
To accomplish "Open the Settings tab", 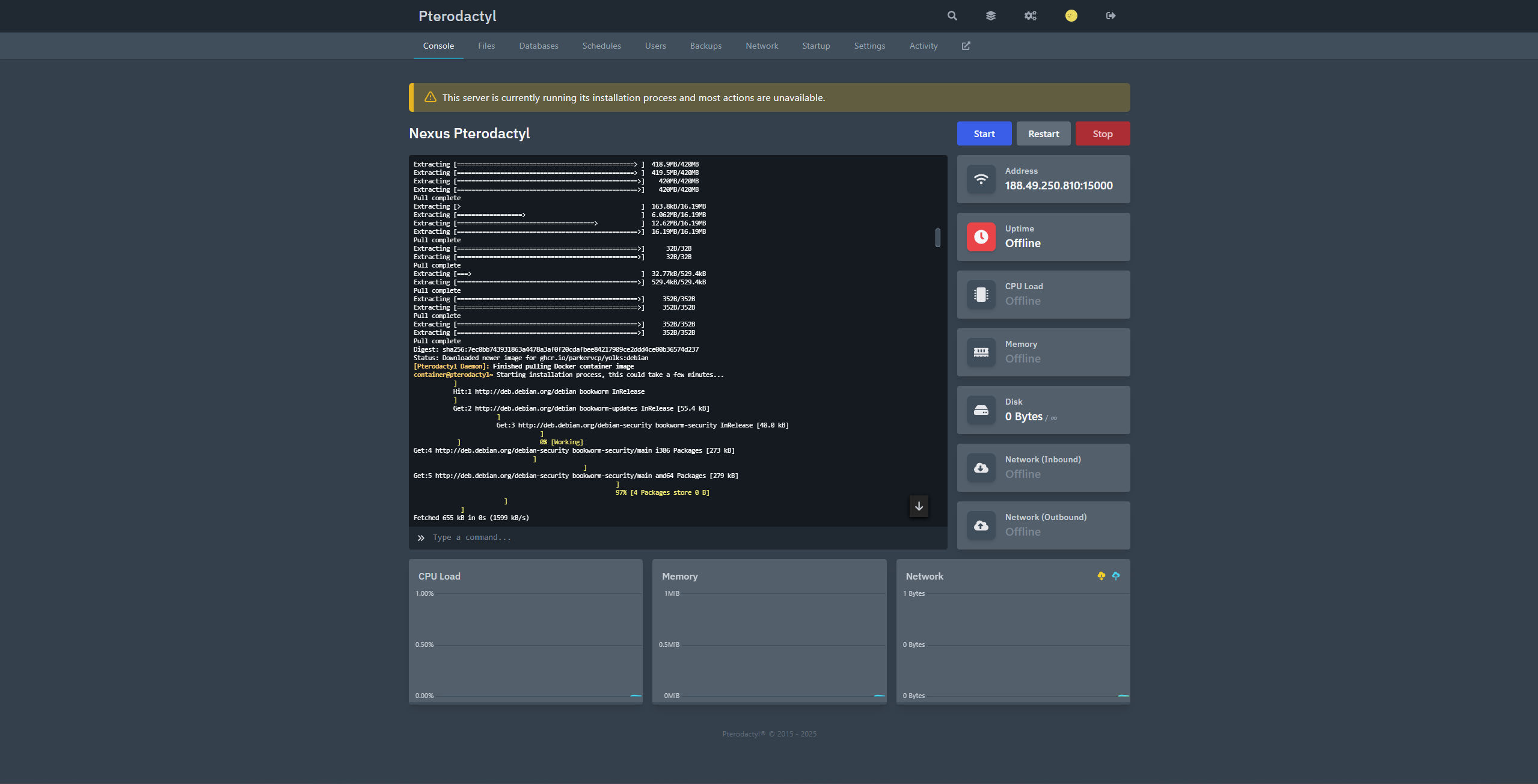I will click(x=869, y=46).
